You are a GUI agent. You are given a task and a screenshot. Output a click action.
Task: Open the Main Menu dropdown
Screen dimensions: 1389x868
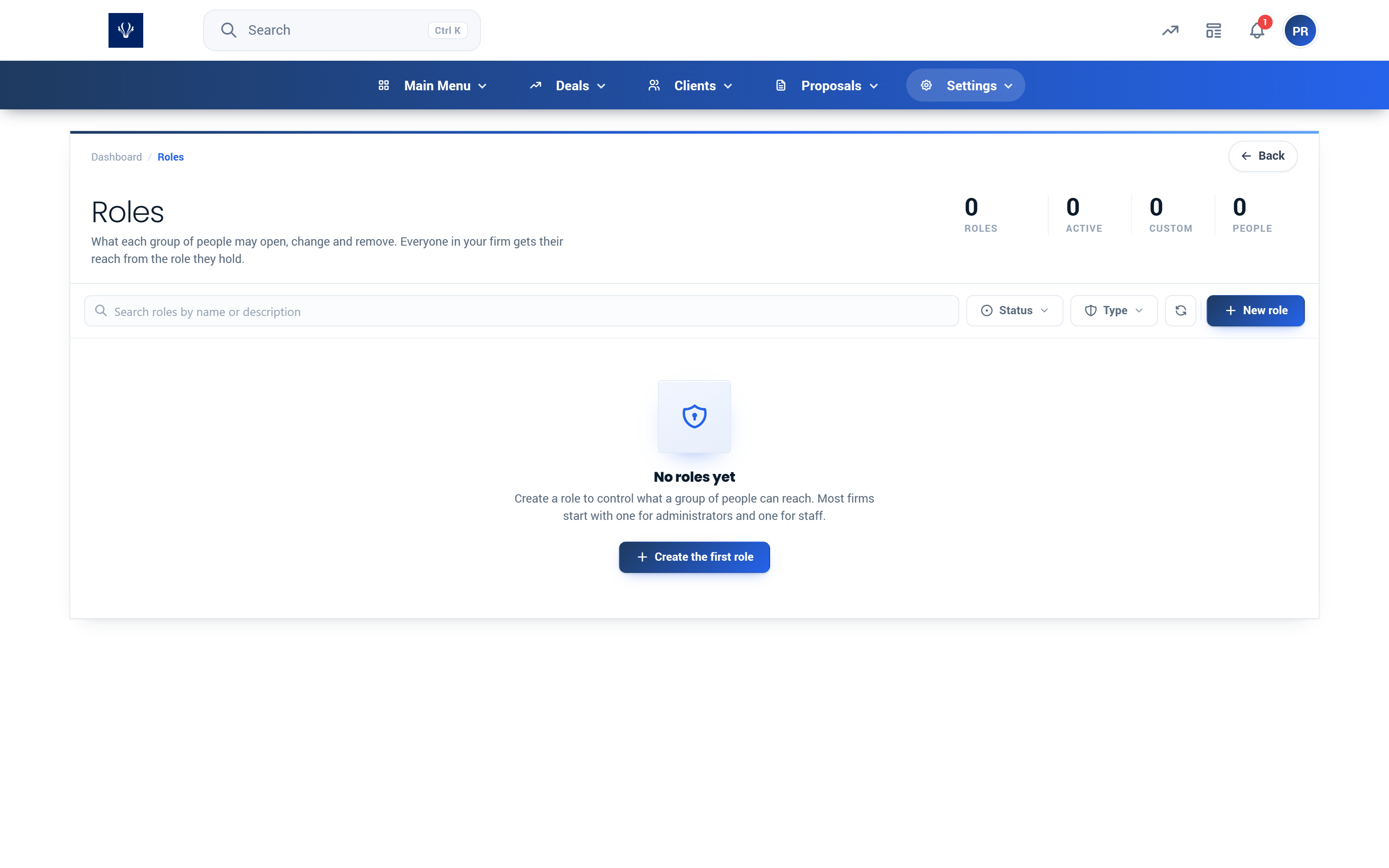point(433,85)
